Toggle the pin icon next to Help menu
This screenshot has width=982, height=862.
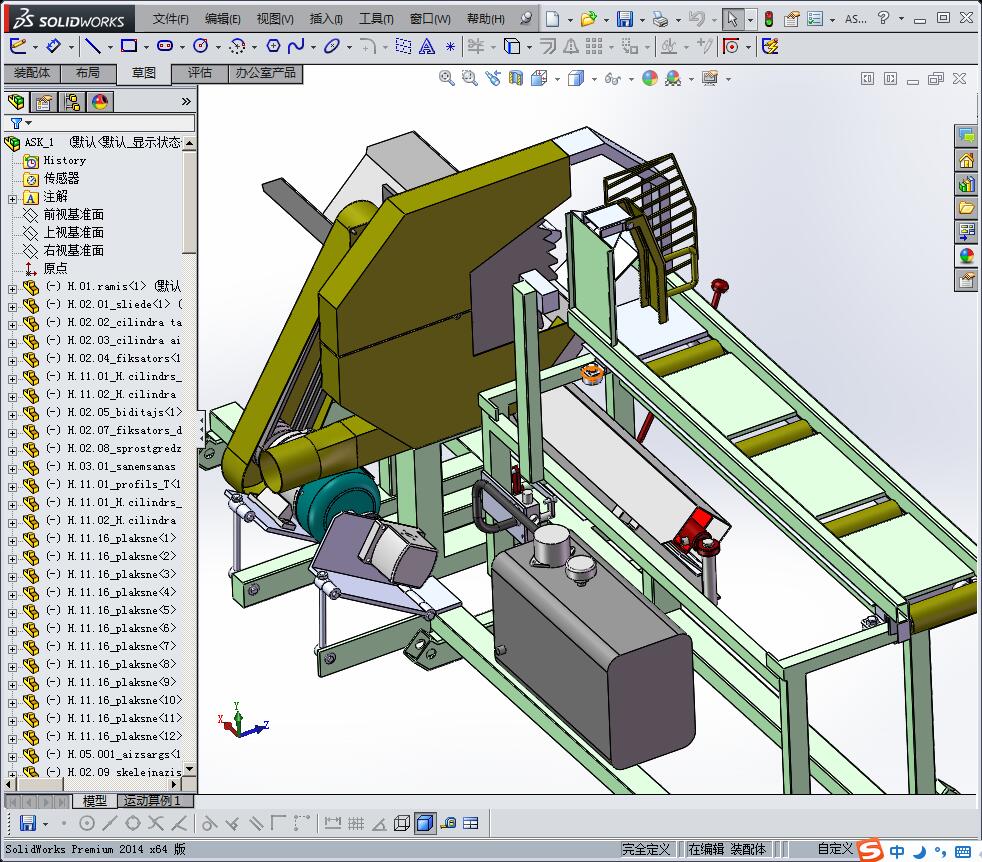click(x=526, y=19)
